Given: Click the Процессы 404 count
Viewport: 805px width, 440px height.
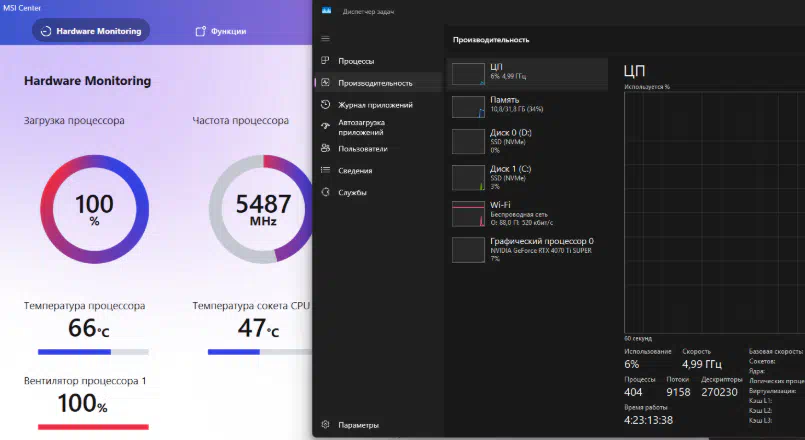Looking at the screenshot, I should [633, 392].
